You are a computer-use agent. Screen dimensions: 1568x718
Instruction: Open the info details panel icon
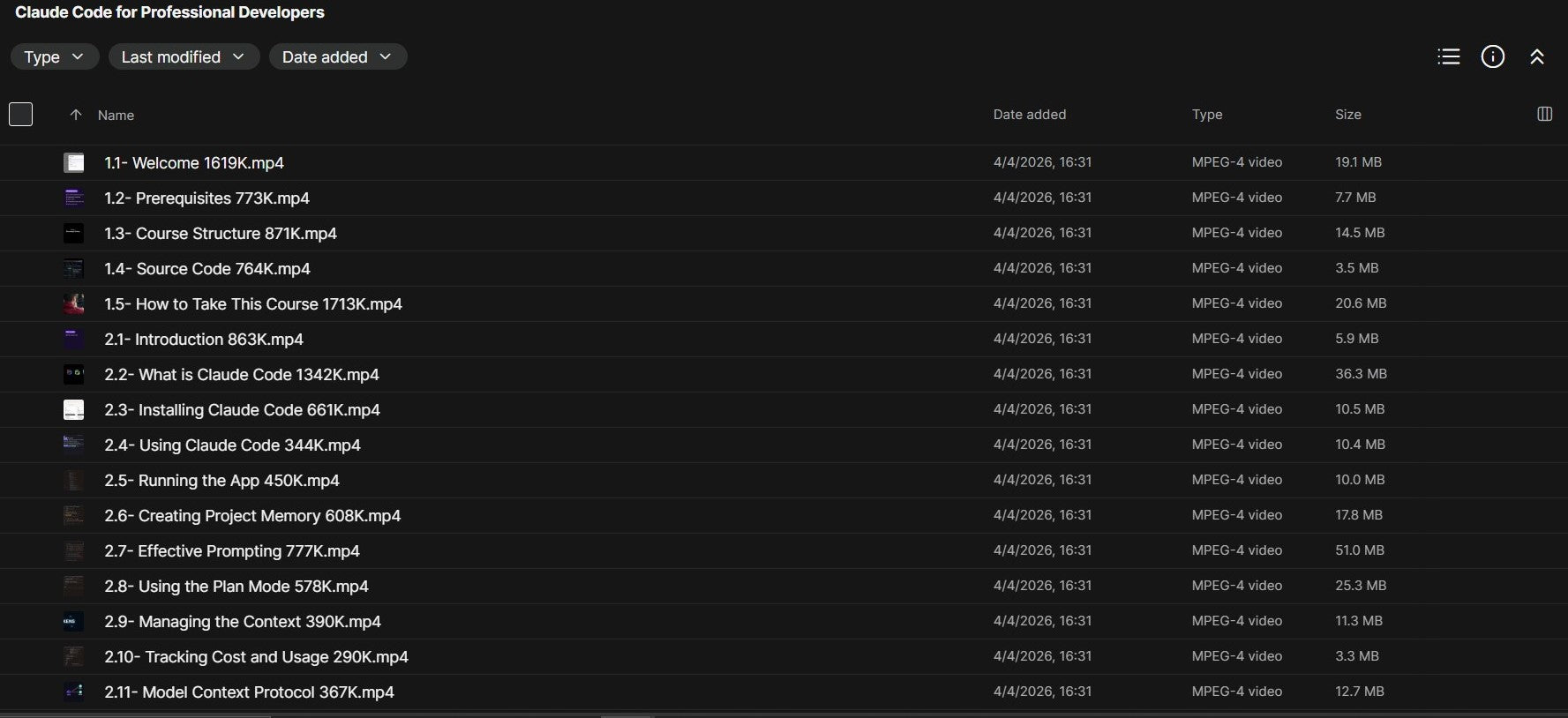(x=1492, y=56)
